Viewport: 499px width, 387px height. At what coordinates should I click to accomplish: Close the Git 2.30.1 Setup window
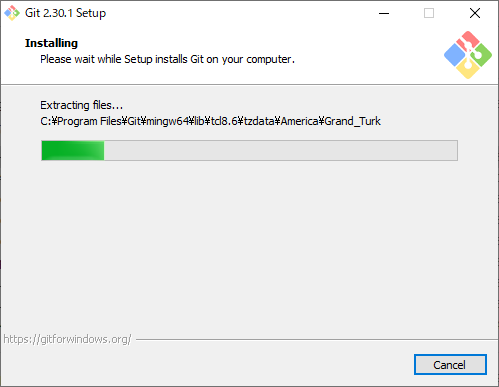[475, 13]
